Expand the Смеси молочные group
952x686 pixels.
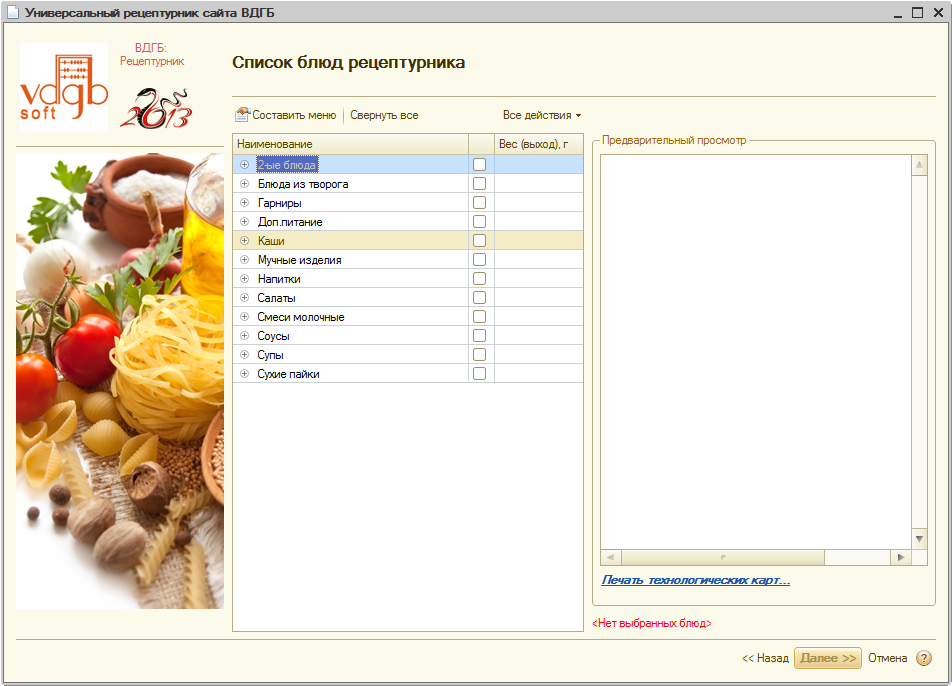[x=244, y=316]
